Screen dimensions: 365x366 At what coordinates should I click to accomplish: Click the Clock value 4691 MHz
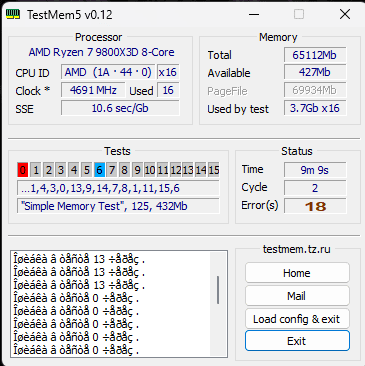[x=93, y=90]
